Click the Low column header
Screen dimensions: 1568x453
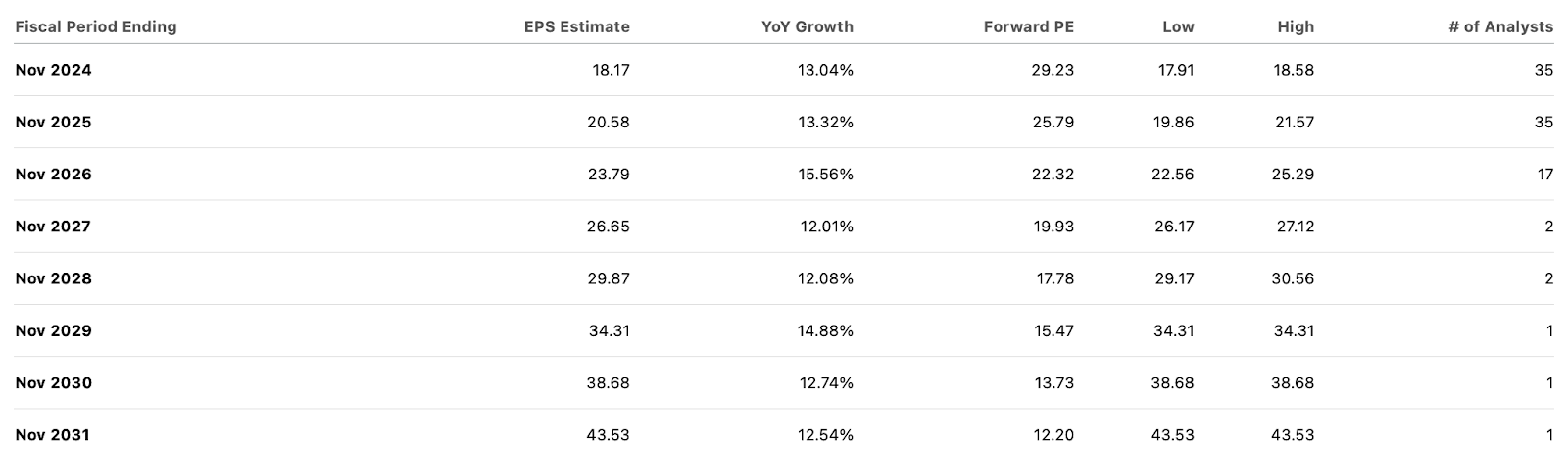(1178, 26)
